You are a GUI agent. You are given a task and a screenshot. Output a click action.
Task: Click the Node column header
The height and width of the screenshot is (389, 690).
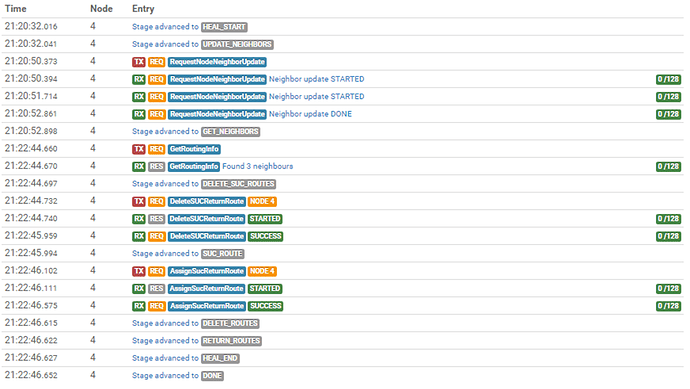(101, 9)
